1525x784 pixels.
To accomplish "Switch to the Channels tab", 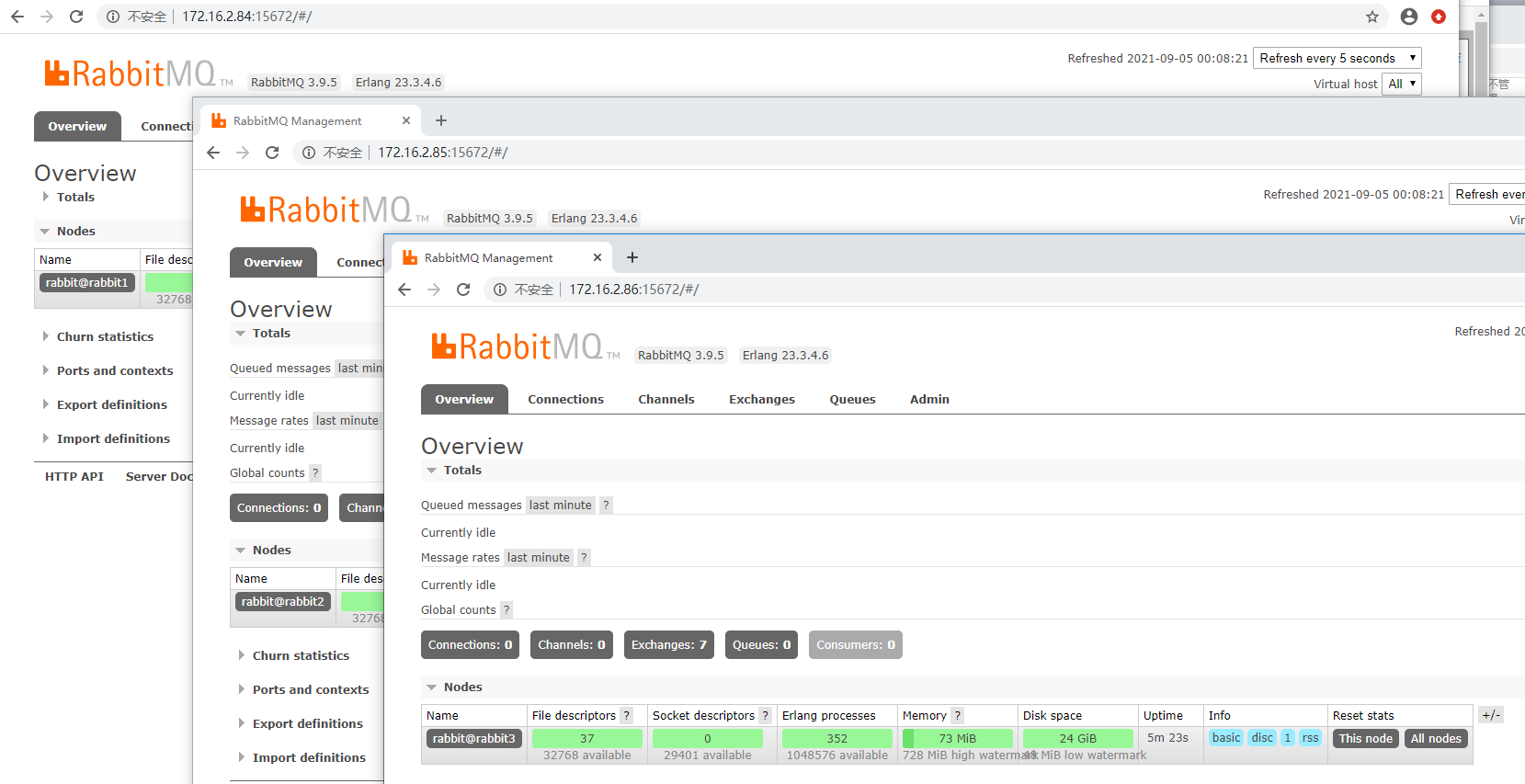I will tap(666, 400).
